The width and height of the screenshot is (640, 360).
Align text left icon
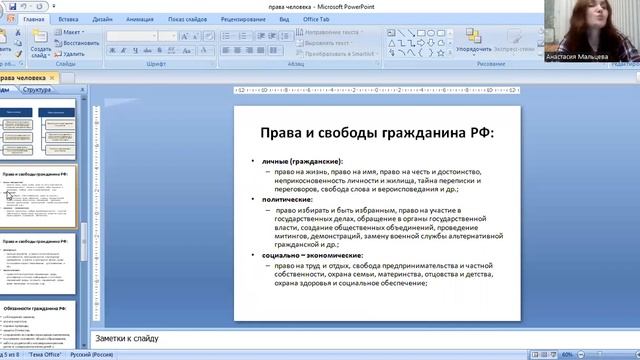click(226, 50)
